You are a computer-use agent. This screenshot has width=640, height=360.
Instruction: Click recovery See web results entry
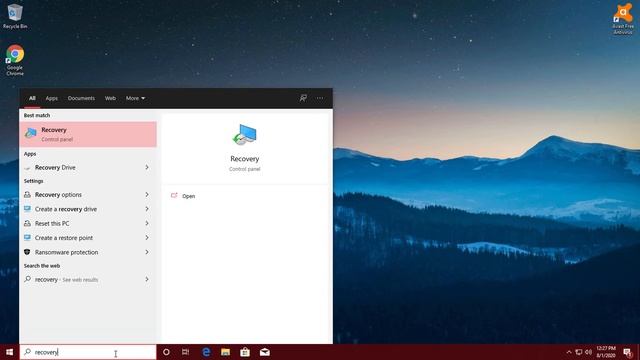point(88,279)
